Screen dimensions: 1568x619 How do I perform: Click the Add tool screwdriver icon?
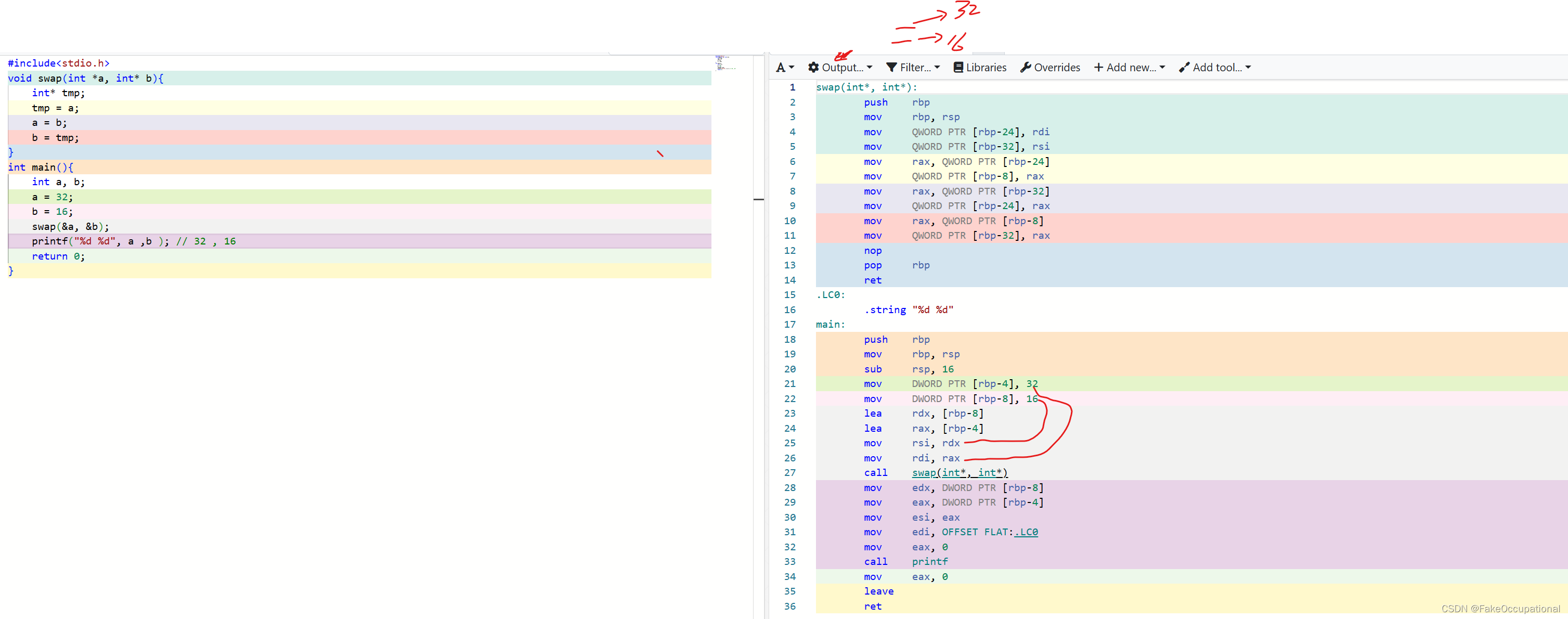pos(1184,67)
